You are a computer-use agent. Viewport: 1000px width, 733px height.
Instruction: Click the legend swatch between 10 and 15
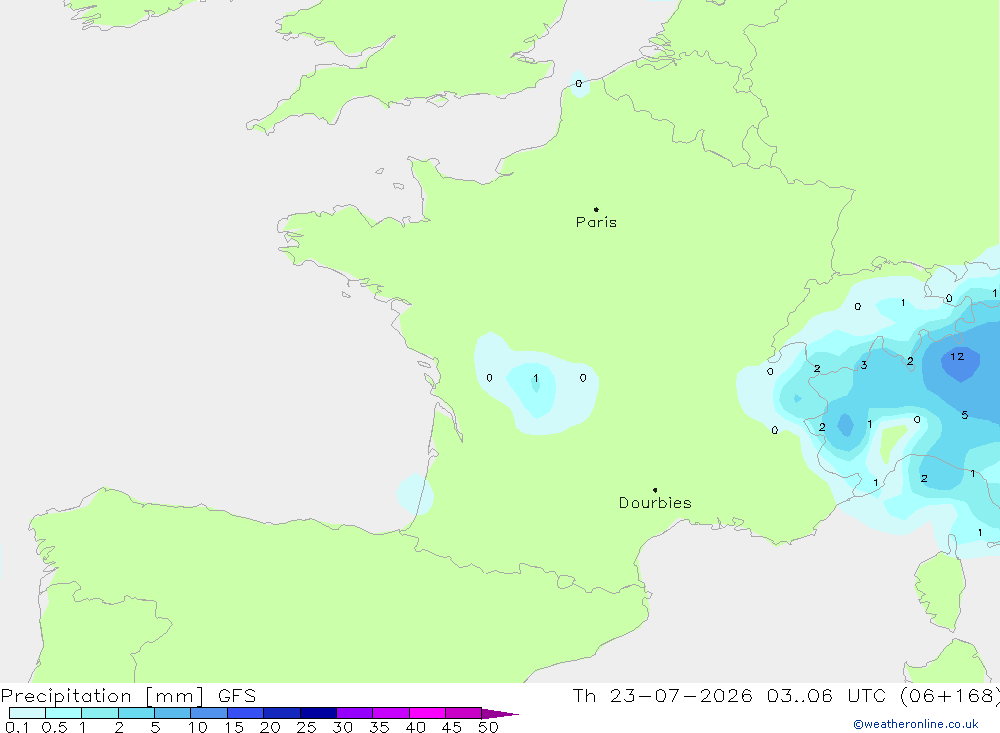(209, 713)
